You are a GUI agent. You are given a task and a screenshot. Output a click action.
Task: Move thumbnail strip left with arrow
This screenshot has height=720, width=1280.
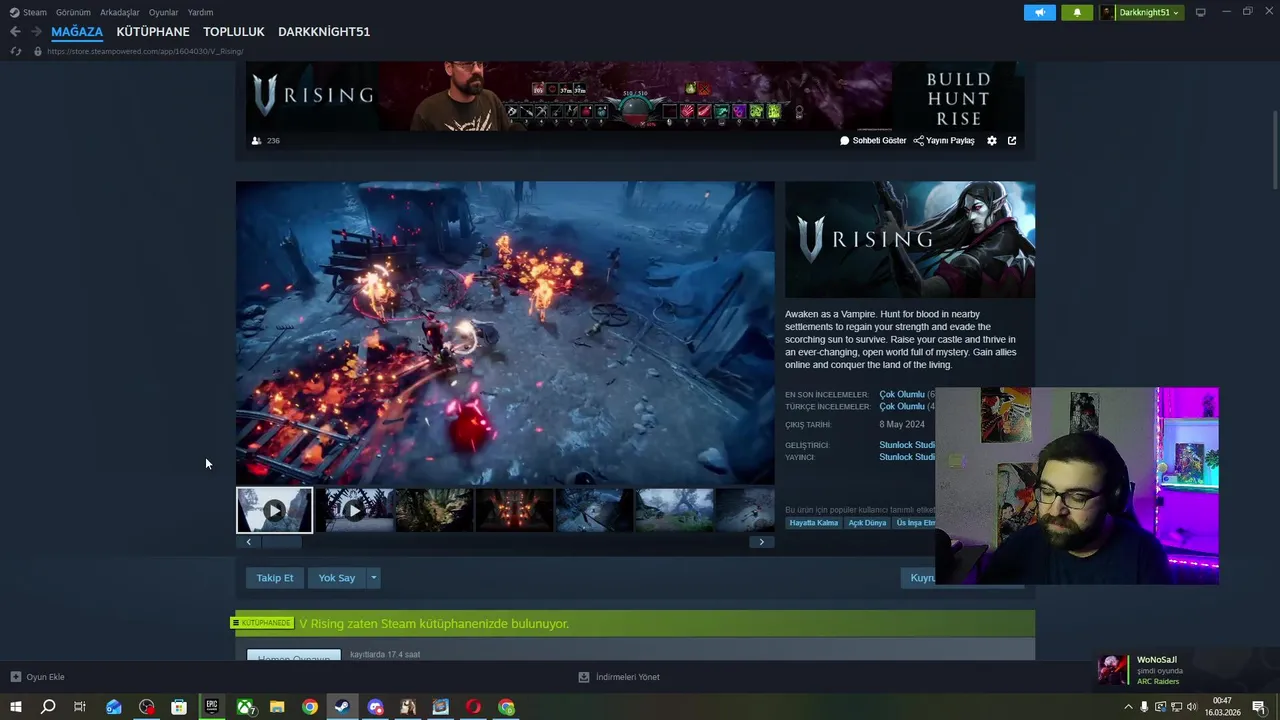(x=249, y=542)
